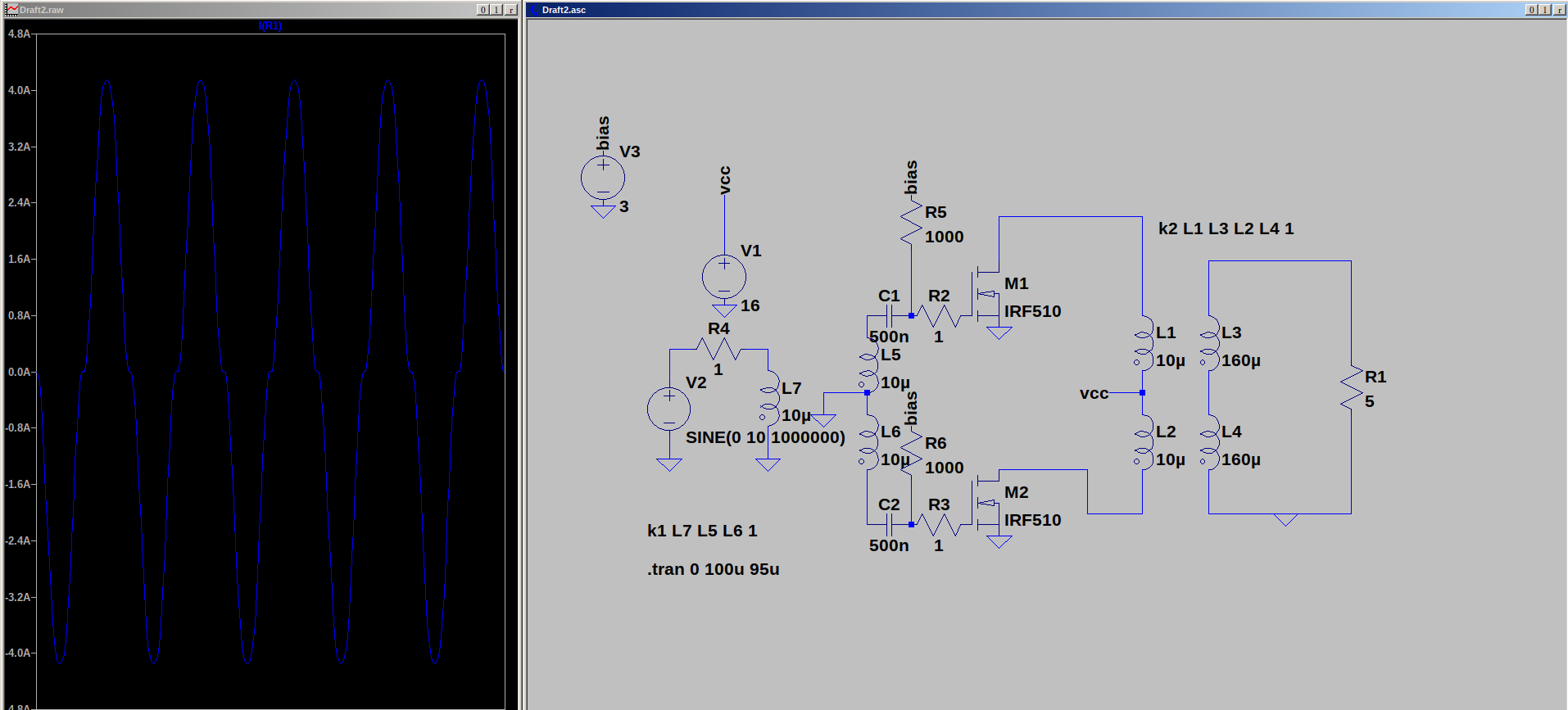Screen dimensions: 1568x710
Task: Click the M1 IRF510 MOSFET symbol
Action: click(986, 294)
